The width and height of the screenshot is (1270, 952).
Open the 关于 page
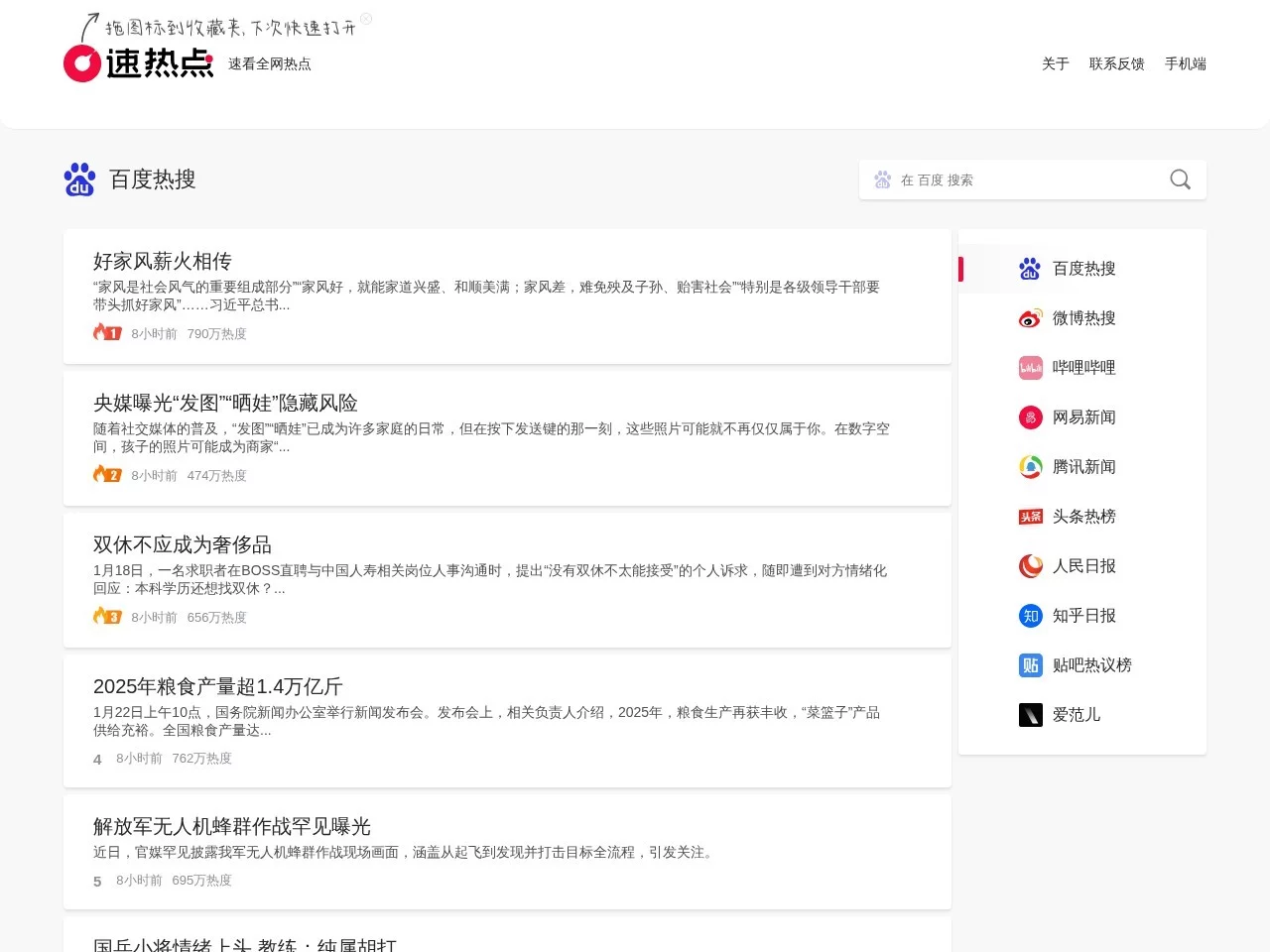(1055, 63)
